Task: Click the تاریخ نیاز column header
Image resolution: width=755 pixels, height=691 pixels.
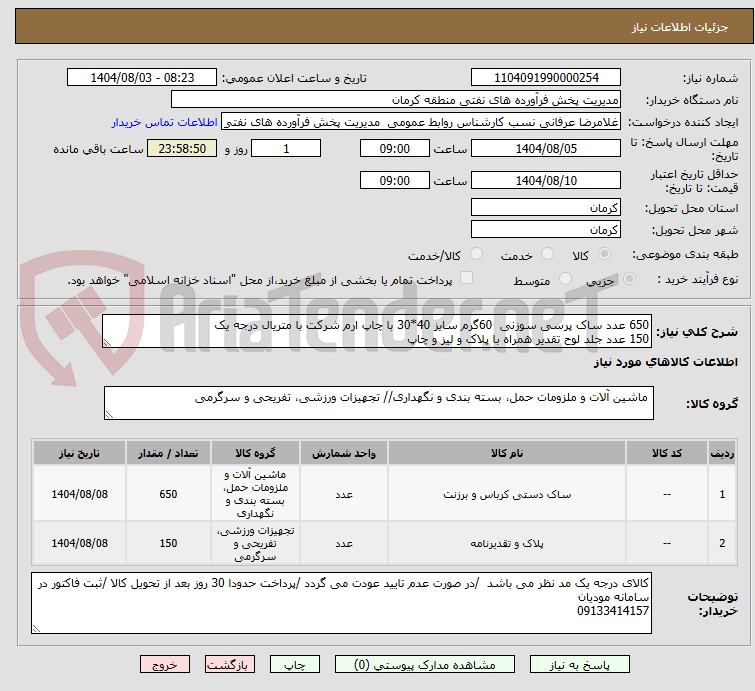Action: (79, 453)
